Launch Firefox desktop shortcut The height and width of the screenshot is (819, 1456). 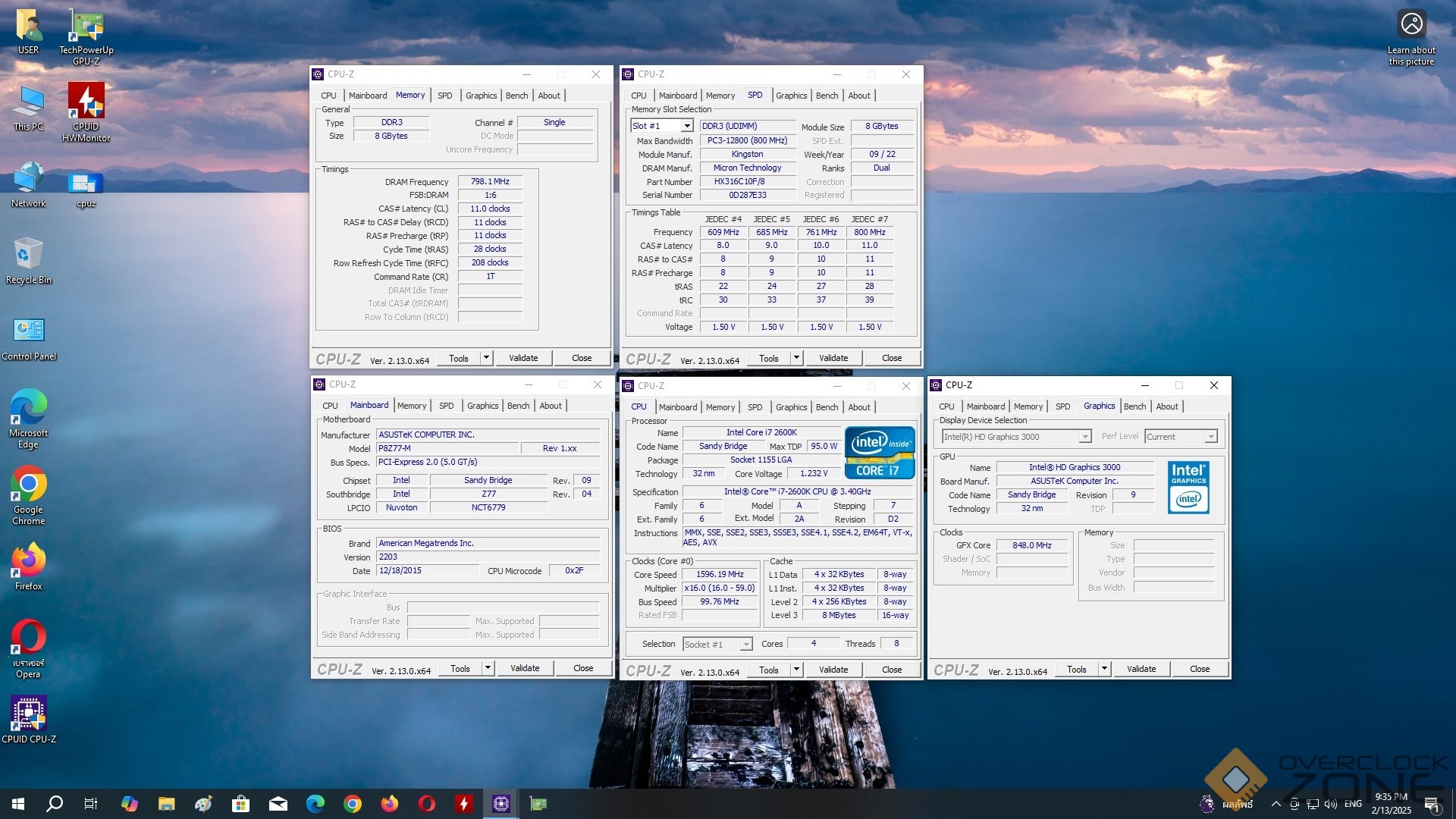pyautogui.click(x=29, y=567)
